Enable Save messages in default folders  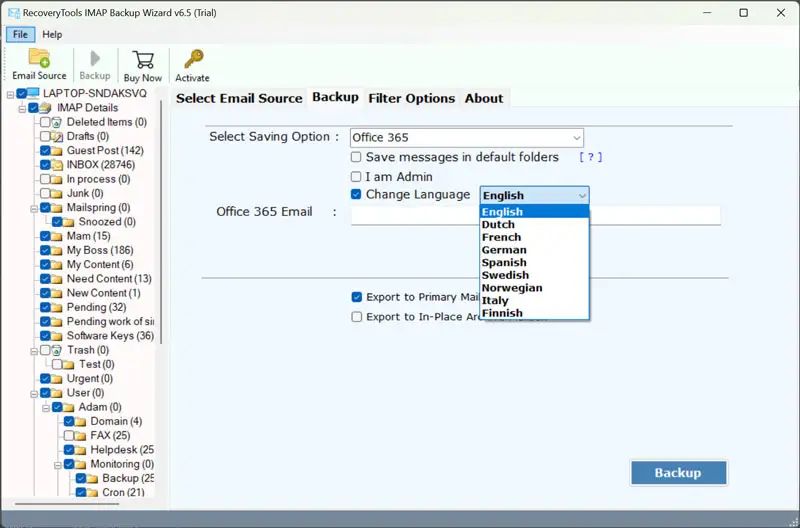tap(357, 157)
